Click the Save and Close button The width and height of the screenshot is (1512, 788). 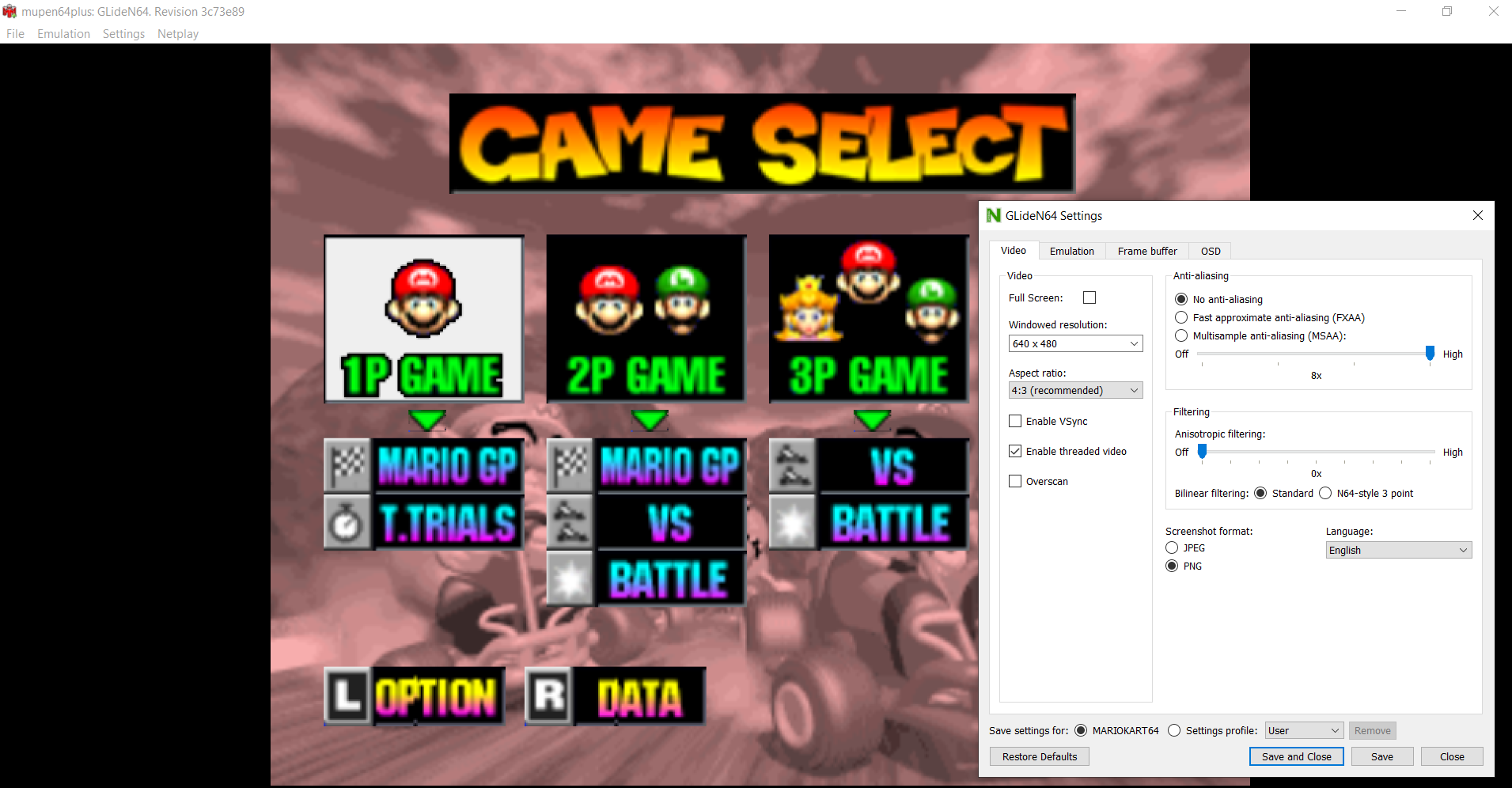coord(1296,756)
